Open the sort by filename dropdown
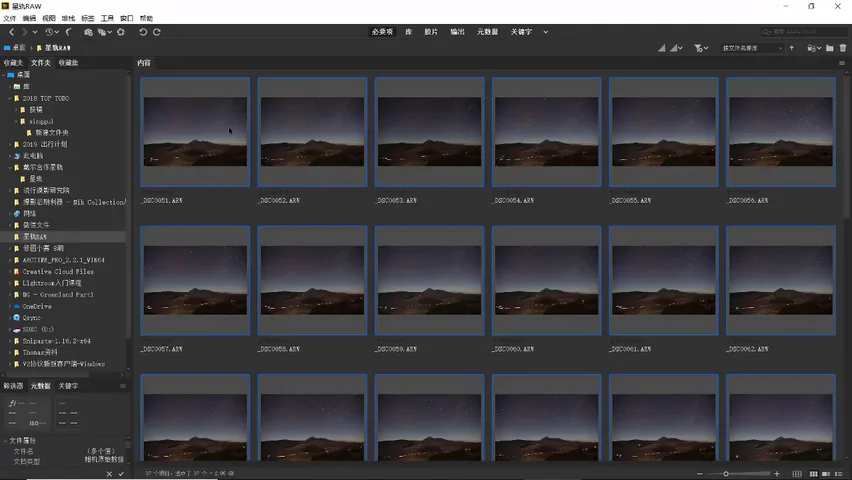The height and width of the screenshot is (480, 852). coord(752,48)
